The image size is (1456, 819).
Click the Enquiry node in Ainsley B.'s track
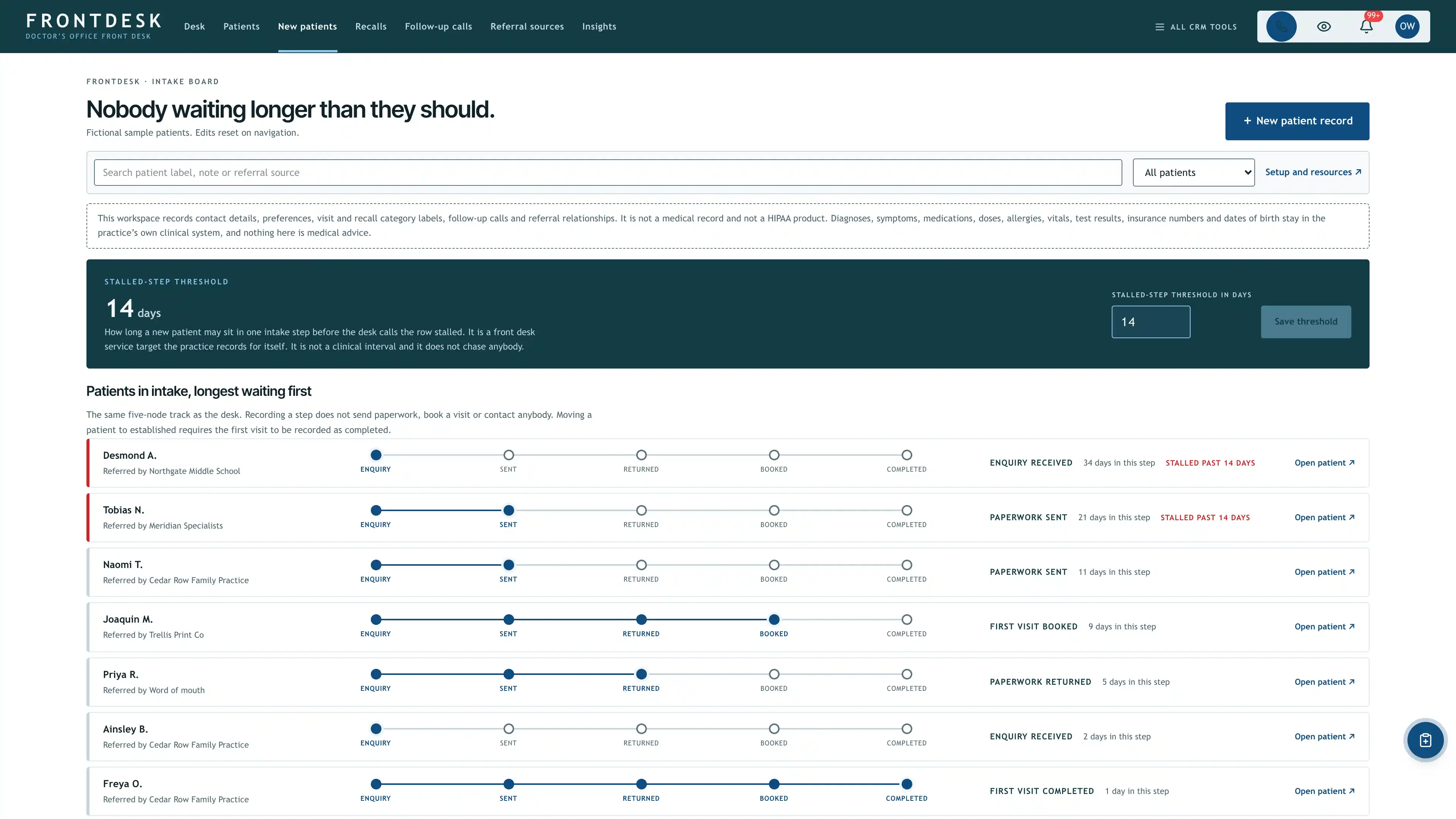[x=376, y=728]
